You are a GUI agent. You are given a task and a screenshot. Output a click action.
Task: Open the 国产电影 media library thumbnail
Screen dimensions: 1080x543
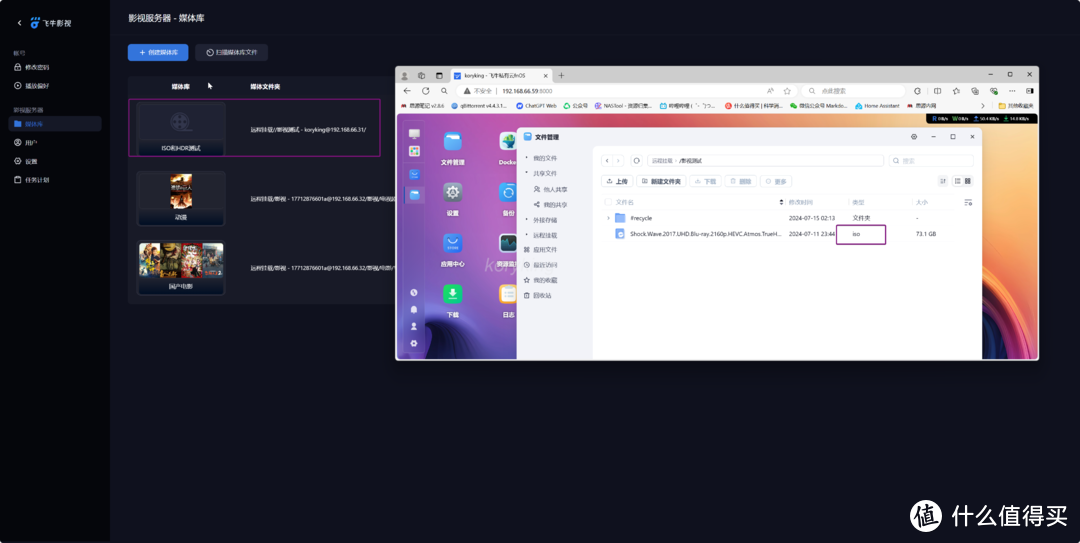(181, 268)
